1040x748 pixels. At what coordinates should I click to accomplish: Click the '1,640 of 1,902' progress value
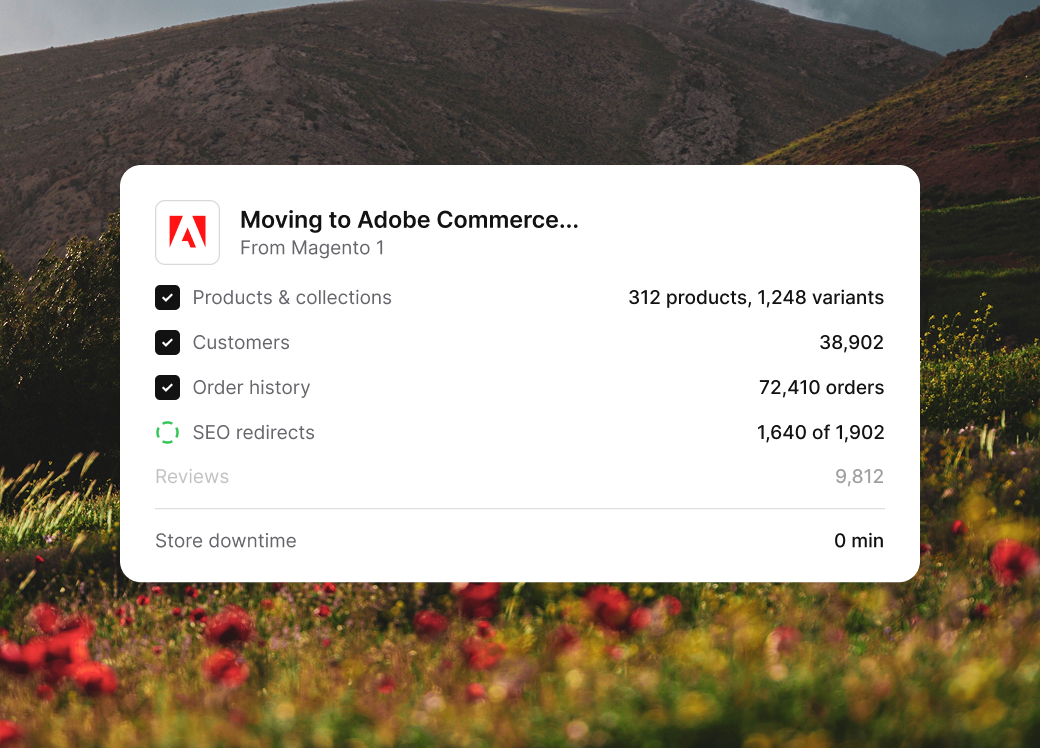(820, 432)
